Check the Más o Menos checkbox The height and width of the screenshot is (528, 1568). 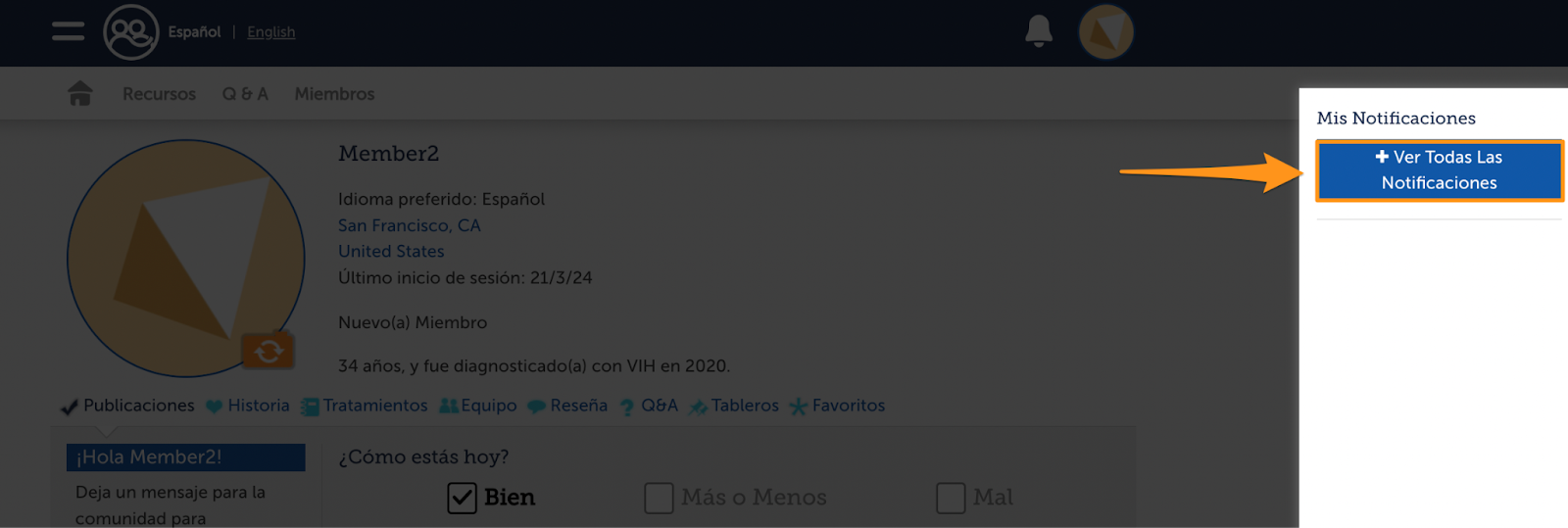659,498
